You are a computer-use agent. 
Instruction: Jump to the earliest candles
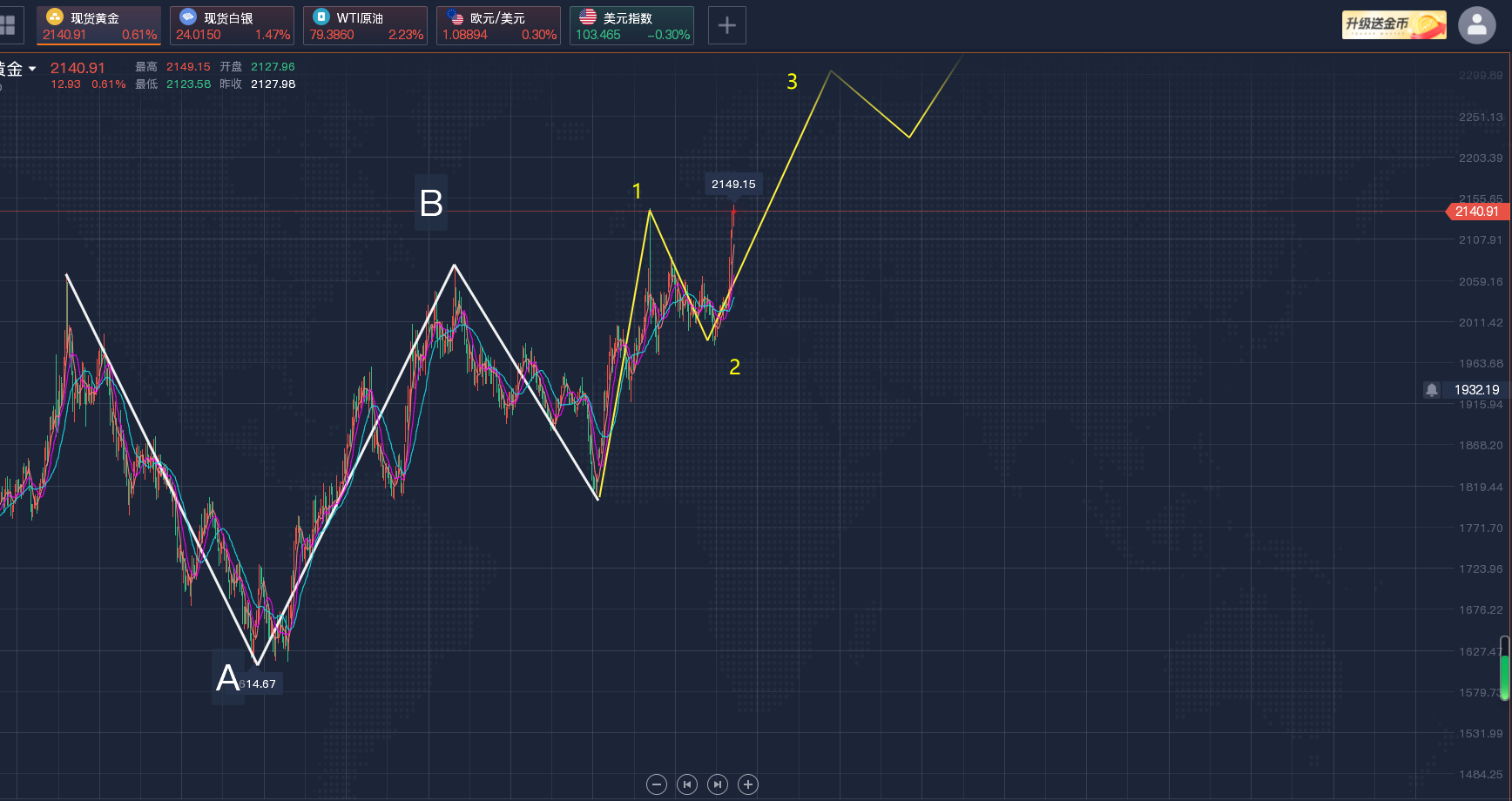click(687, 784)
